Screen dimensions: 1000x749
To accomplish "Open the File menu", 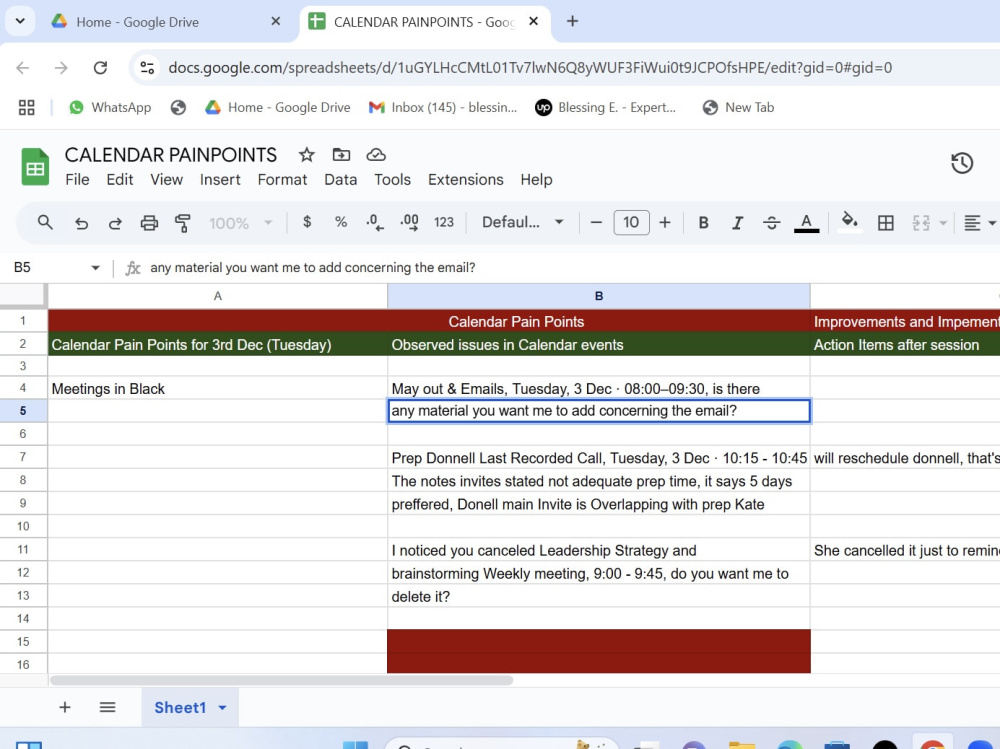I will (x=77, y=179).
